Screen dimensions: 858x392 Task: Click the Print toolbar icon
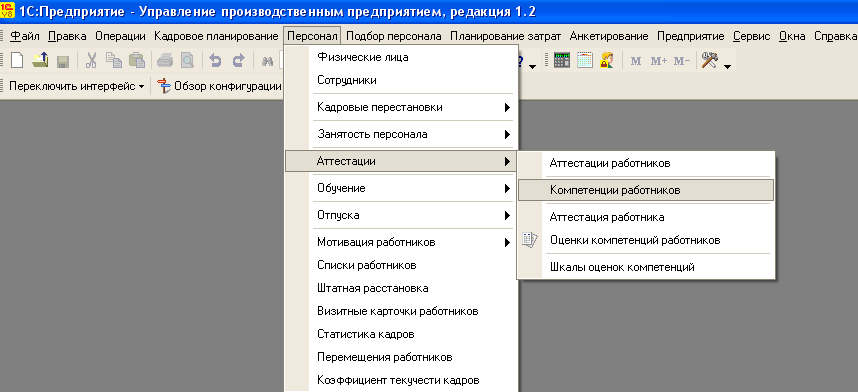click(165, 60)
